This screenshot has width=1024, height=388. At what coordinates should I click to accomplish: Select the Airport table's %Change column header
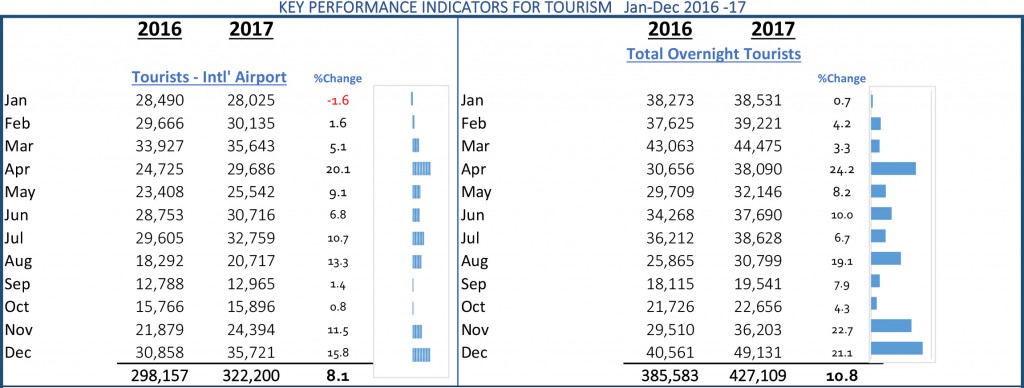338,78
